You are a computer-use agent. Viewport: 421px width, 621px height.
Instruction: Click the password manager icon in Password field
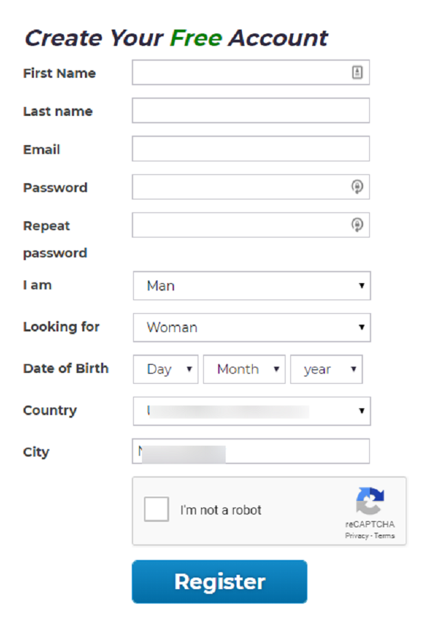coord(357,187)
